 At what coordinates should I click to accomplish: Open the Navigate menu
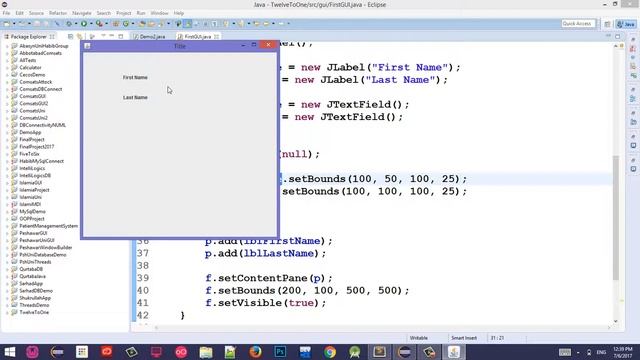point(82,13)
